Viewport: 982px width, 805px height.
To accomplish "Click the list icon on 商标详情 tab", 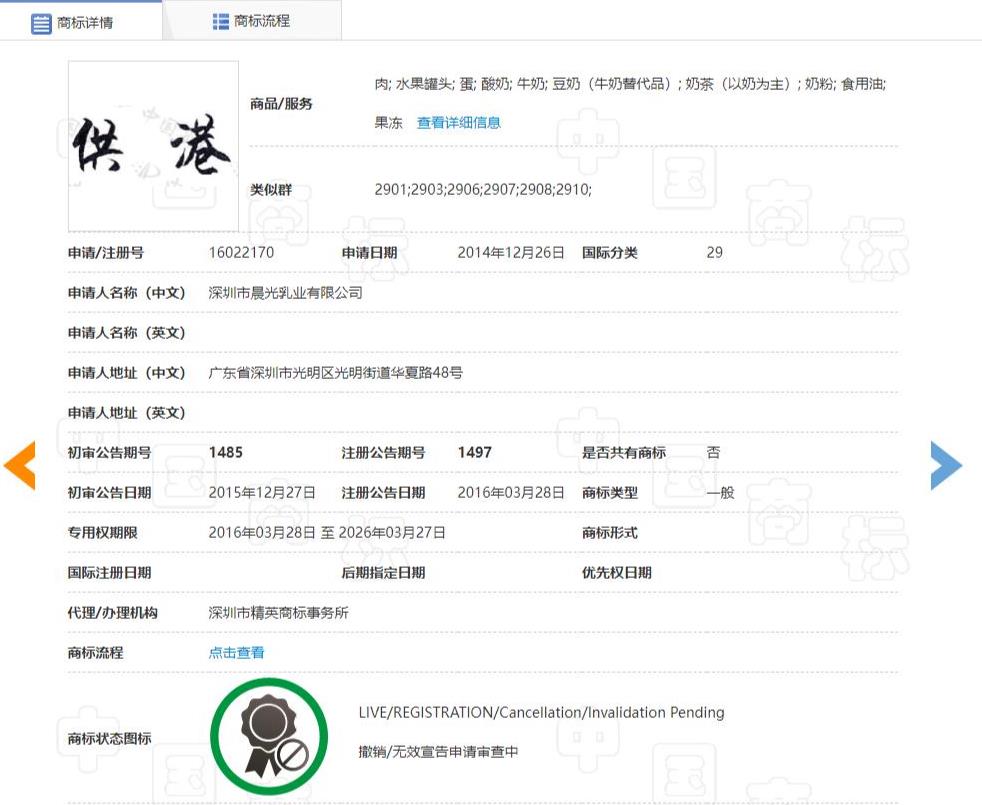I will [41, 23].
